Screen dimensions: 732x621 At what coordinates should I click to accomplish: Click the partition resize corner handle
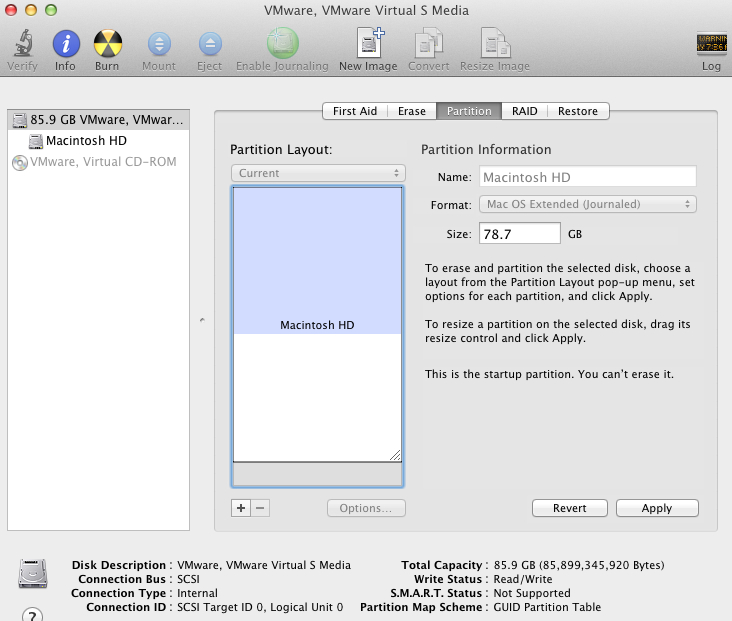pyautogui.click(x=395, y=455)
